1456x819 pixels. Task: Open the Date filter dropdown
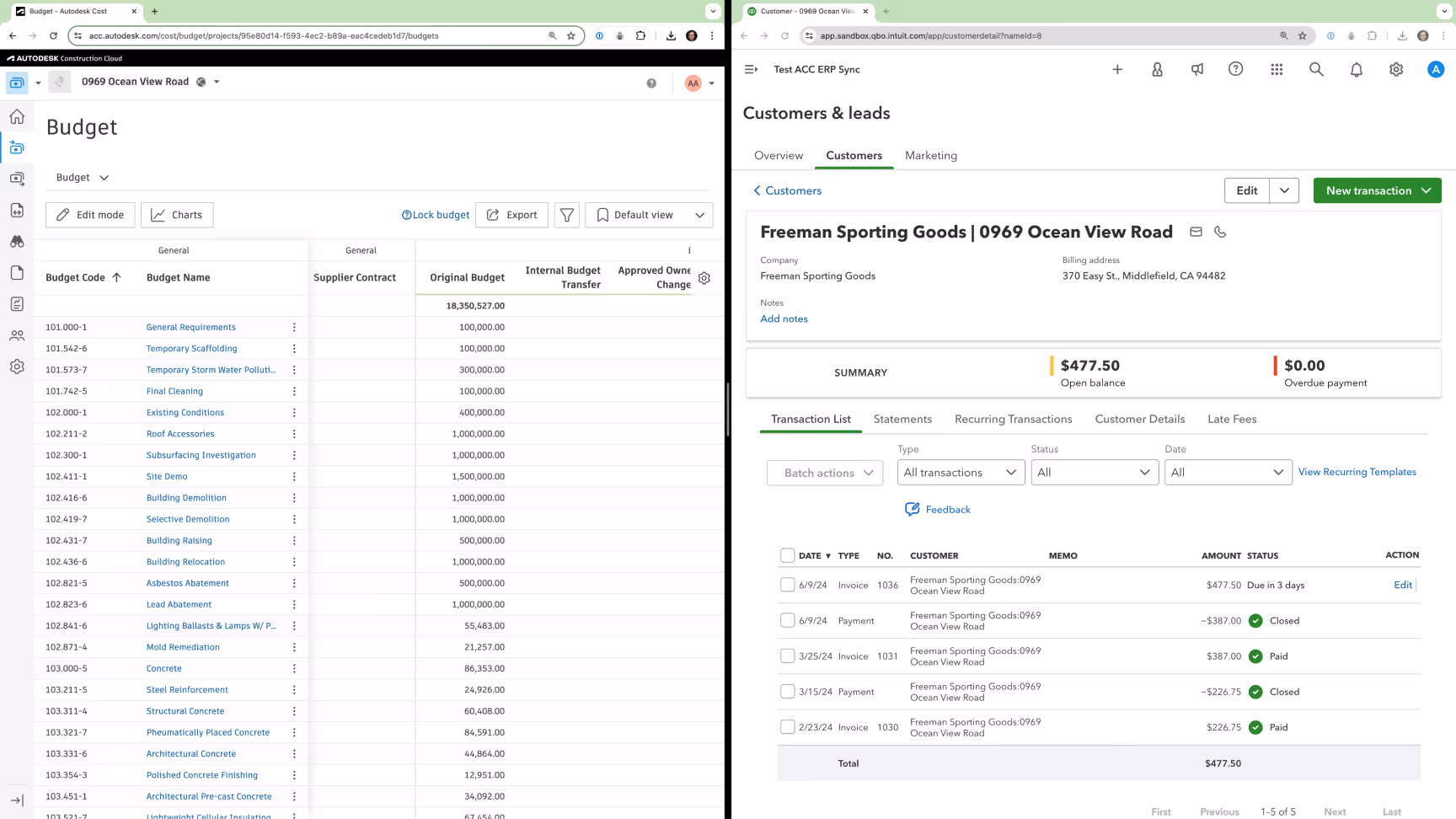(x=1228, y=473)
